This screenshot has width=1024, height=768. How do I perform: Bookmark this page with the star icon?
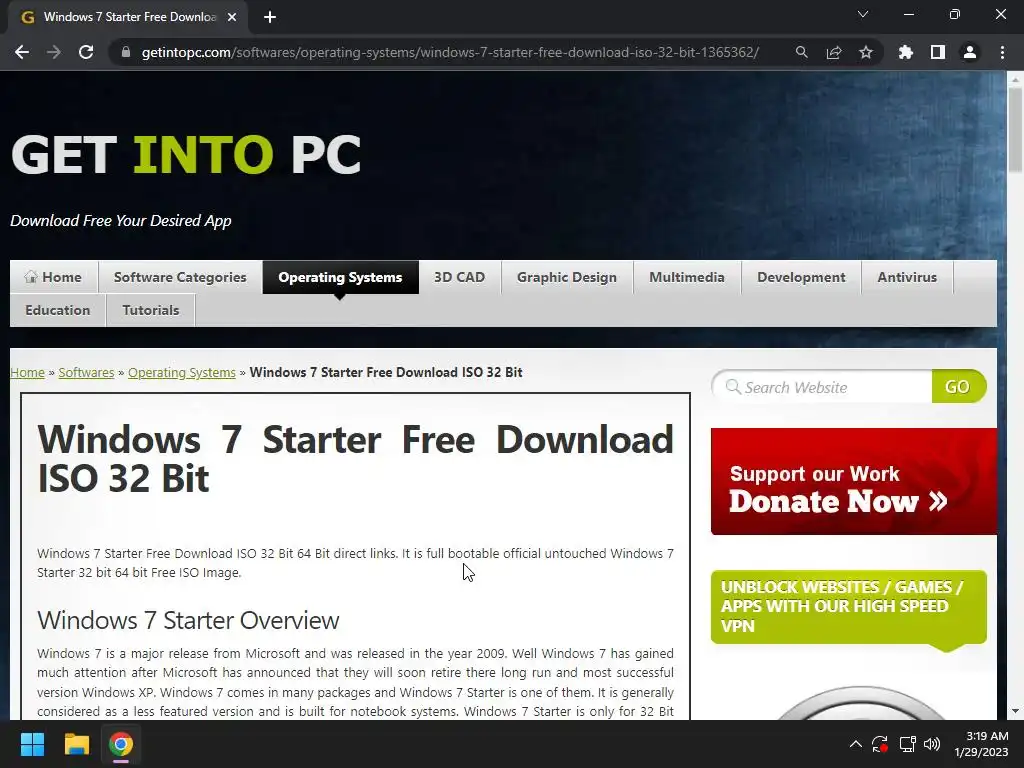866,52
